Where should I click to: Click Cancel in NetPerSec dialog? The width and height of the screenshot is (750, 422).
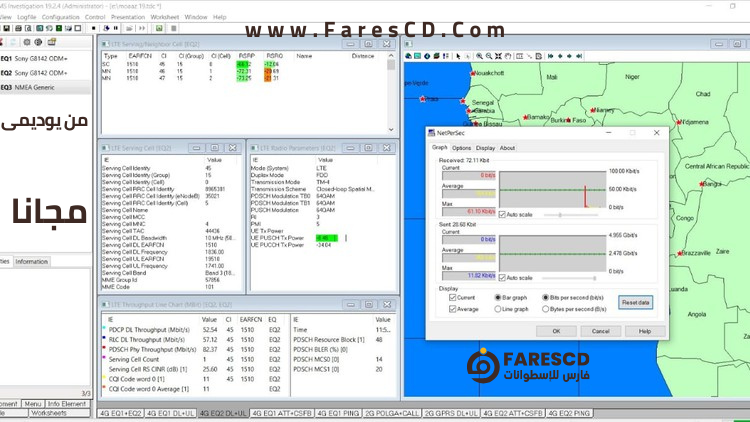pyautogui.click(x=600, y=331)
